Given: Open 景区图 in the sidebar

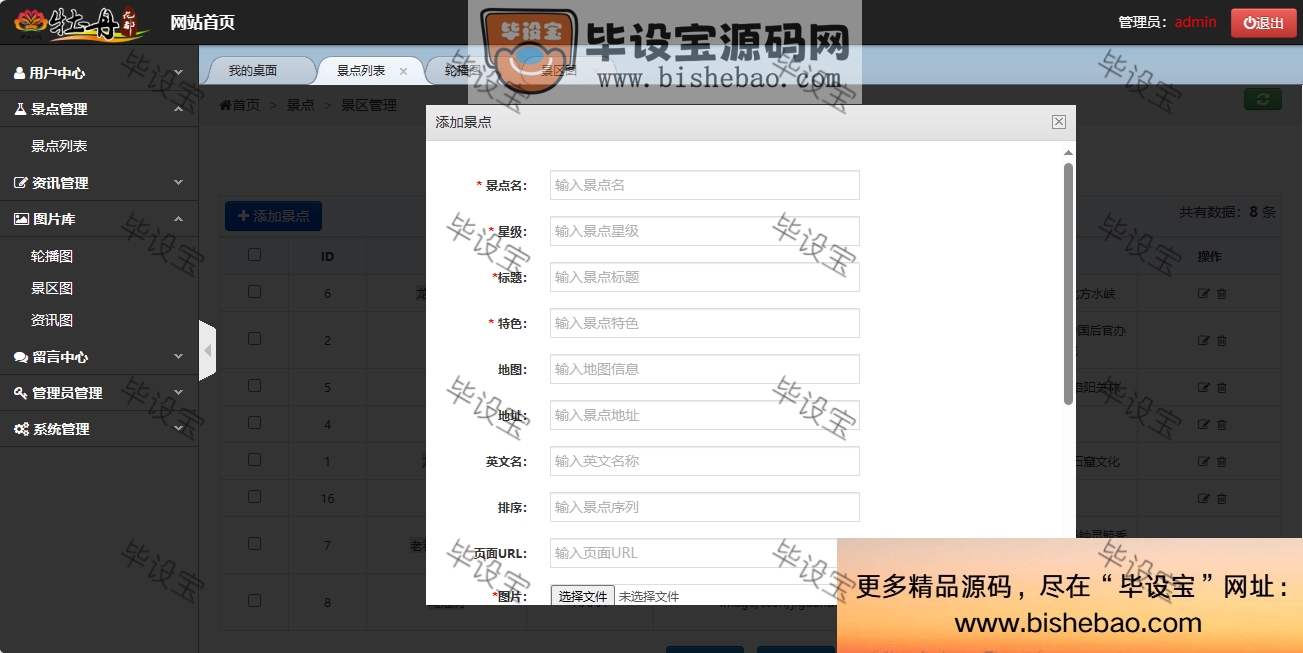Looking at the screenshot, I should point(52,288).
